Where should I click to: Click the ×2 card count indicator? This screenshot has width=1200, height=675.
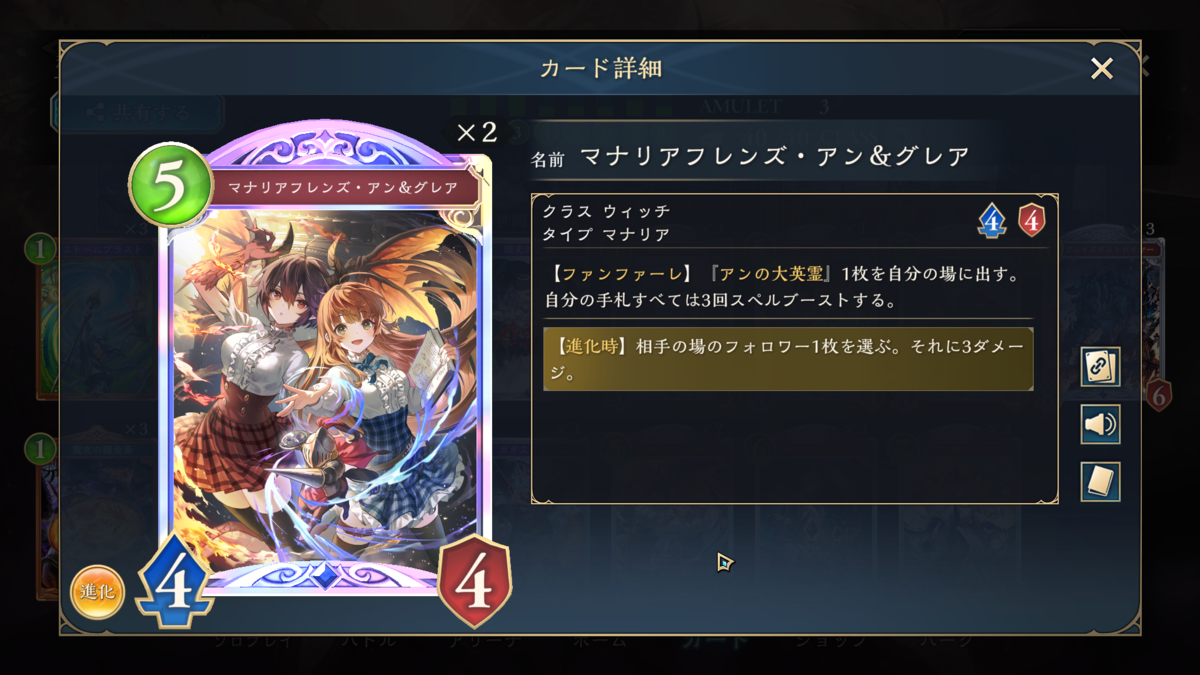tap(476, 133)
